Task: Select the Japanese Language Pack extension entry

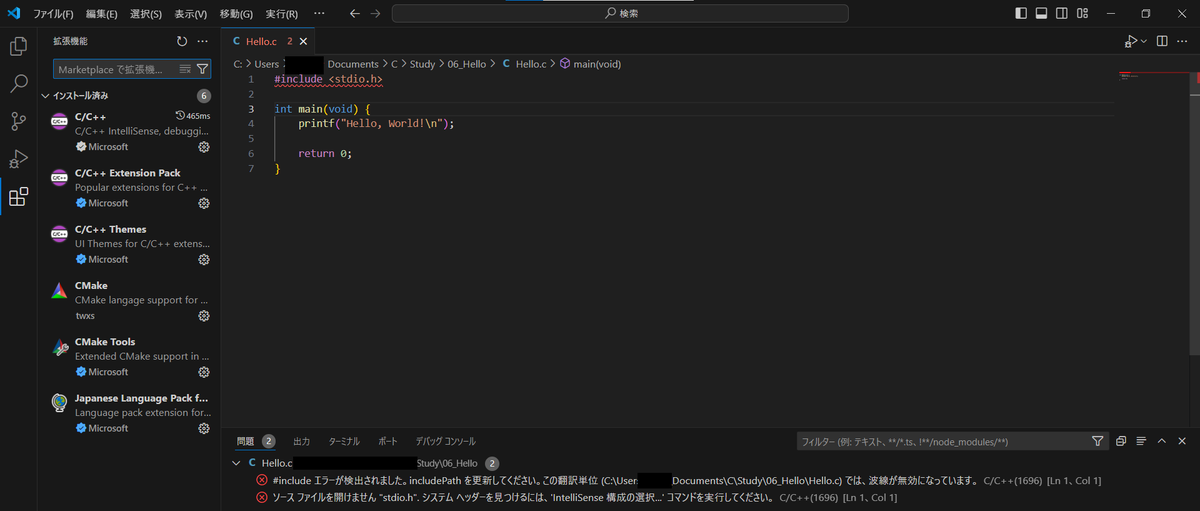Action: [x=127, y=412]
